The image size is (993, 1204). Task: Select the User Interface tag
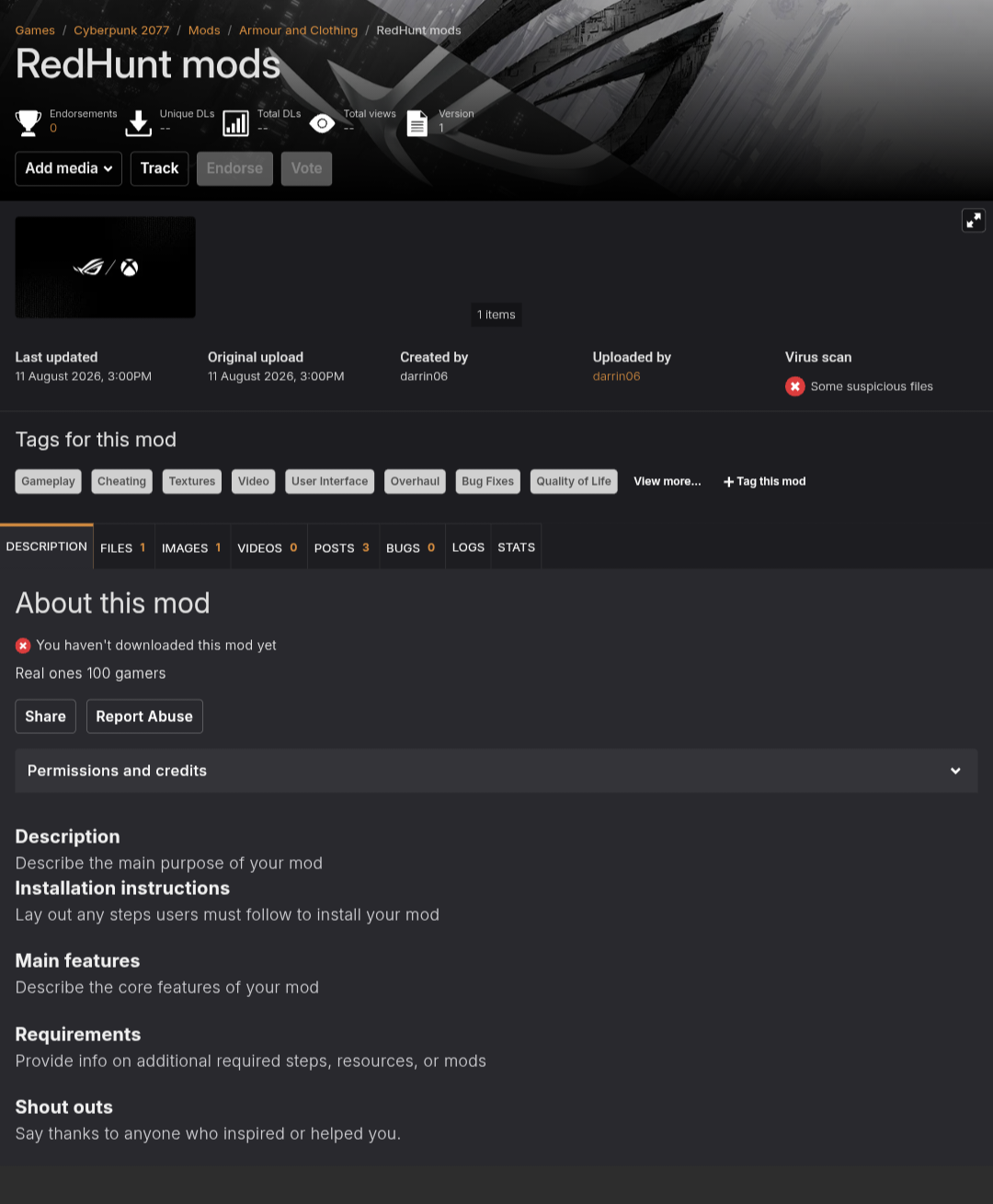(x=330, y=481)
